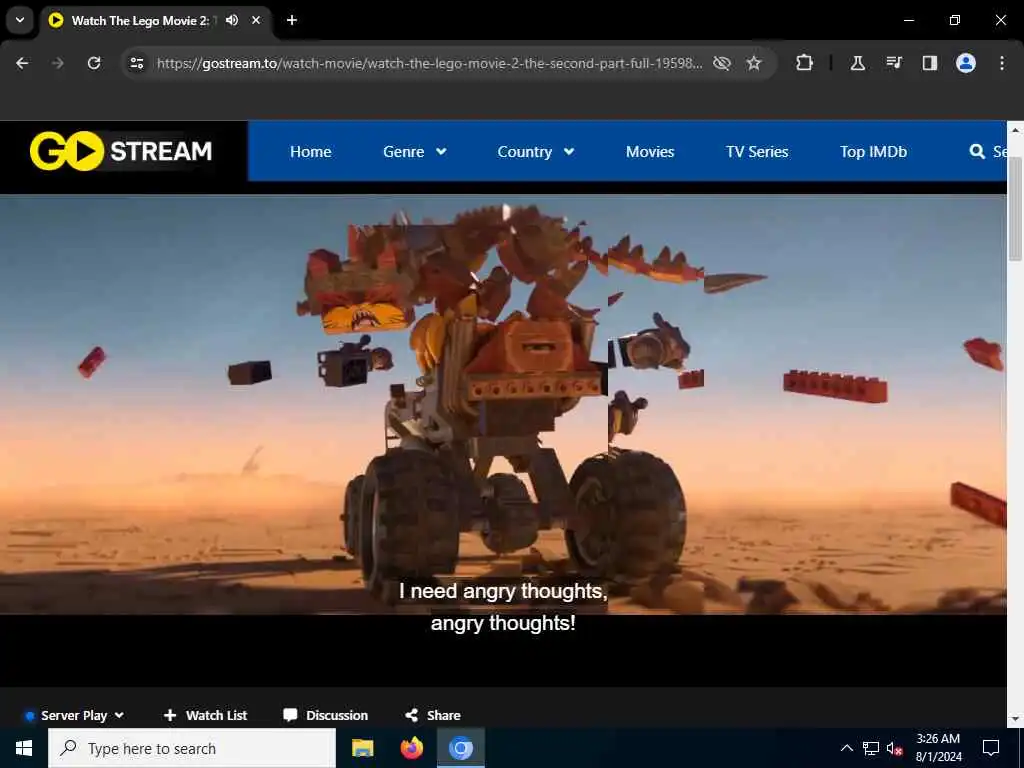
Task: Show hidden system tray icons
Action: [x=846, y=748]
